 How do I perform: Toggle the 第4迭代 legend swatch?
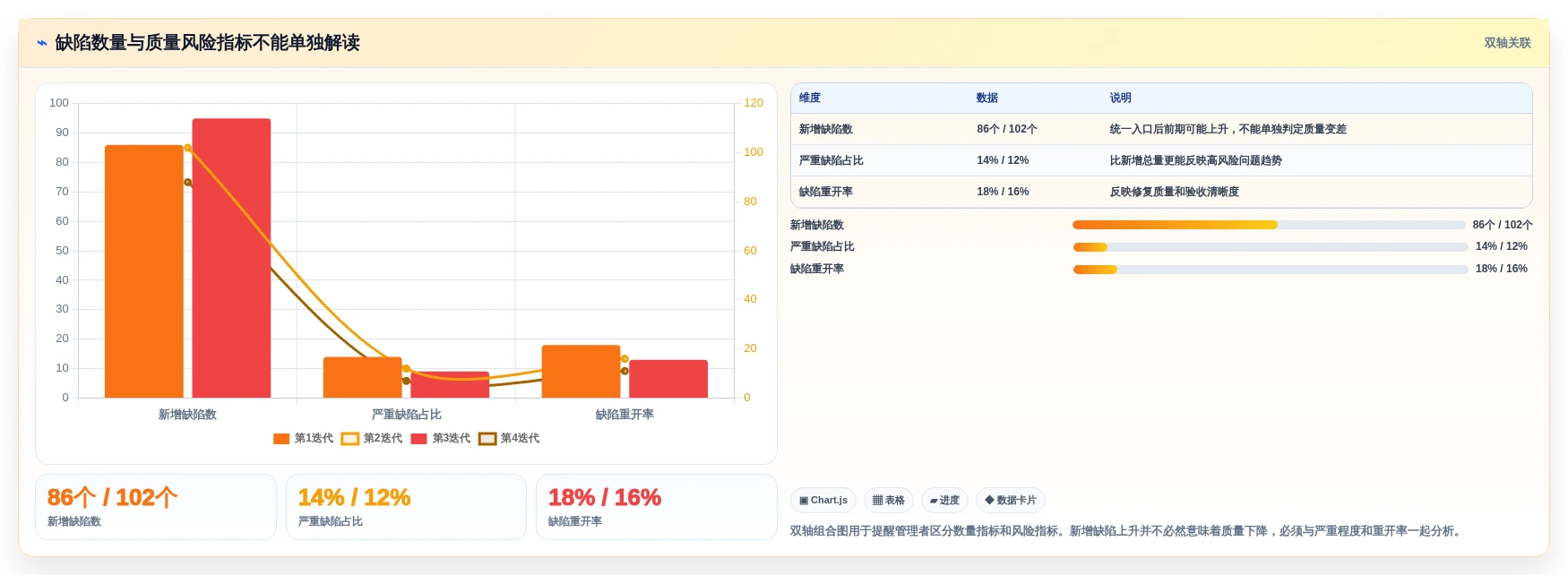(487, 439)
